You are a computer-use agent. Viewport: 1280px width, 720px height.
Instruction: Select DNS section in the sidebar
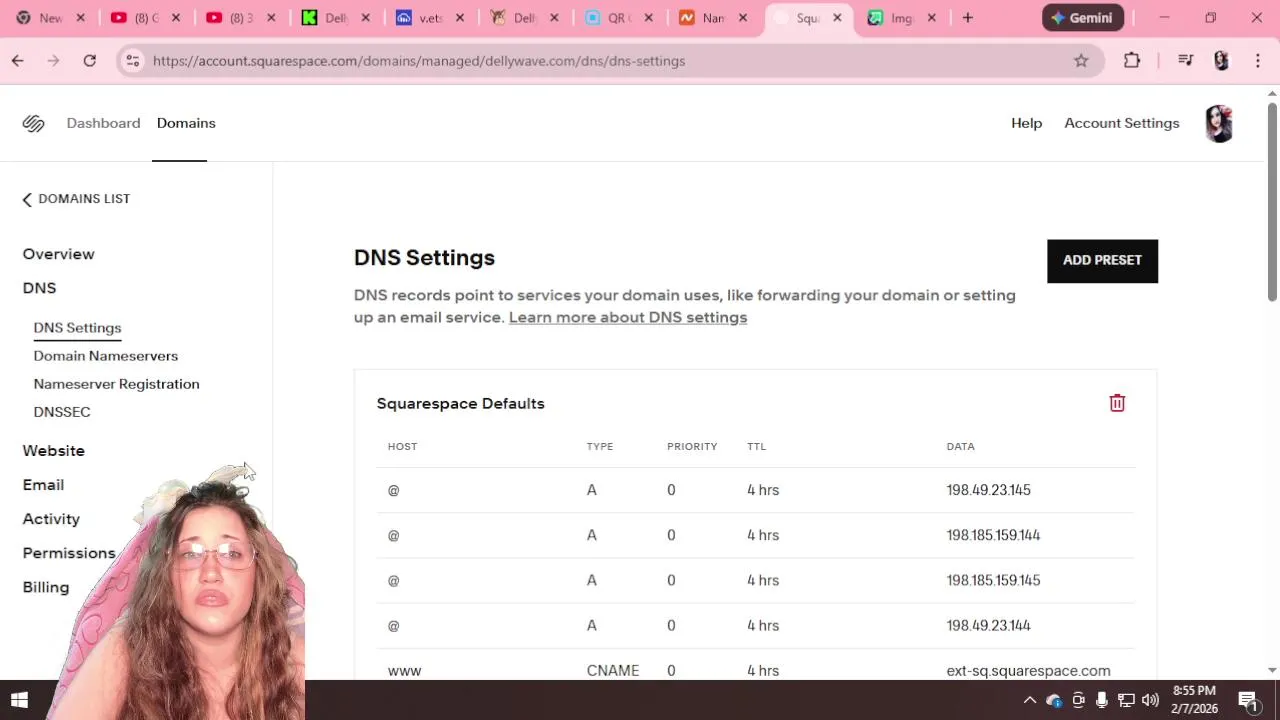[x=39, y=288]
